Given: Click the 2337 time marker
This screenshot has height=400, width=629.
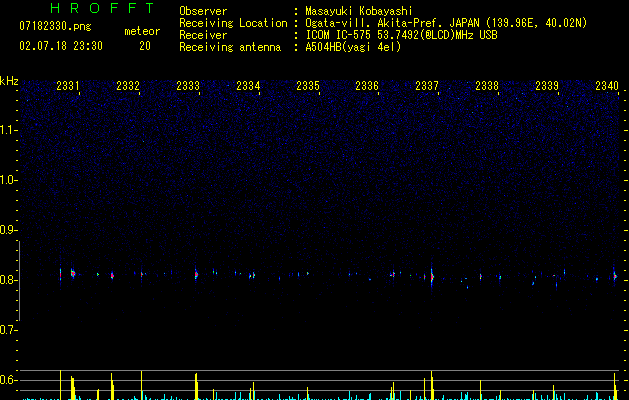Looking at the screenshot, I should (427, 86).
